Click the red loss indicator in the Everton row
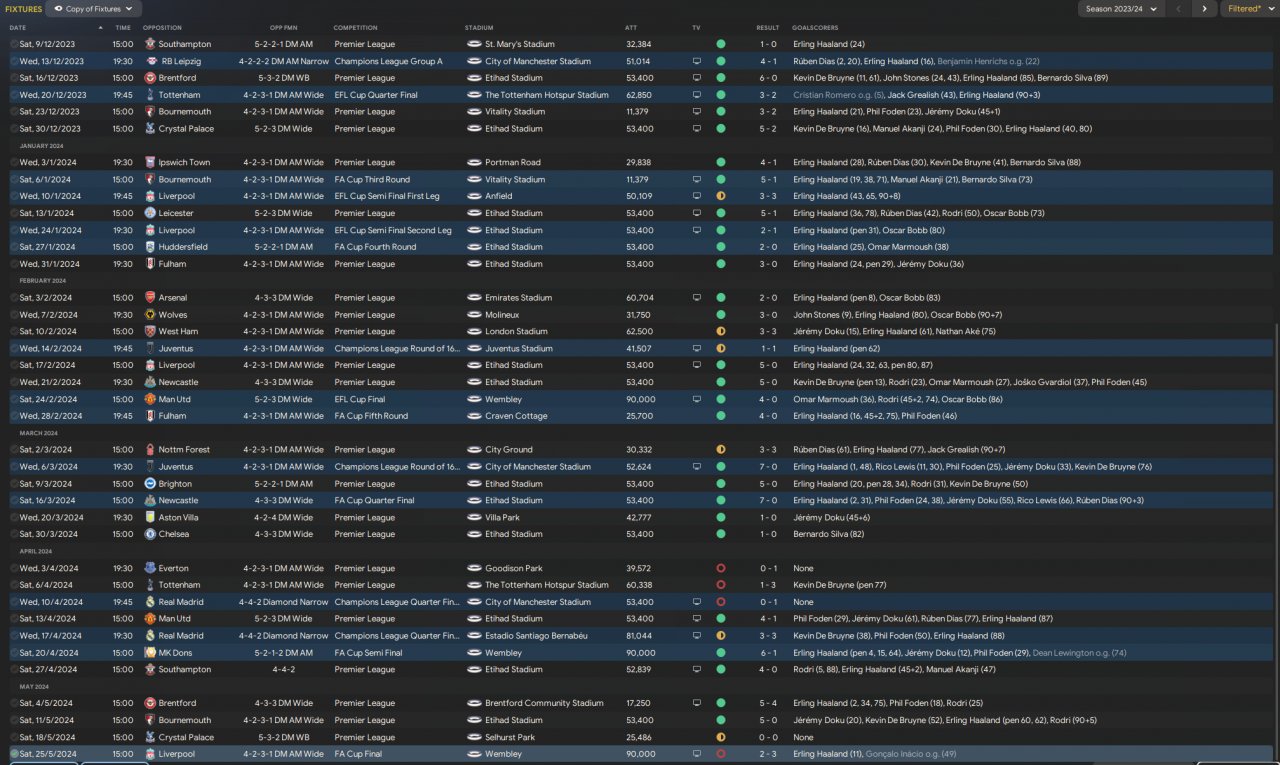1280x765 pixels. (x=721, y=568)
